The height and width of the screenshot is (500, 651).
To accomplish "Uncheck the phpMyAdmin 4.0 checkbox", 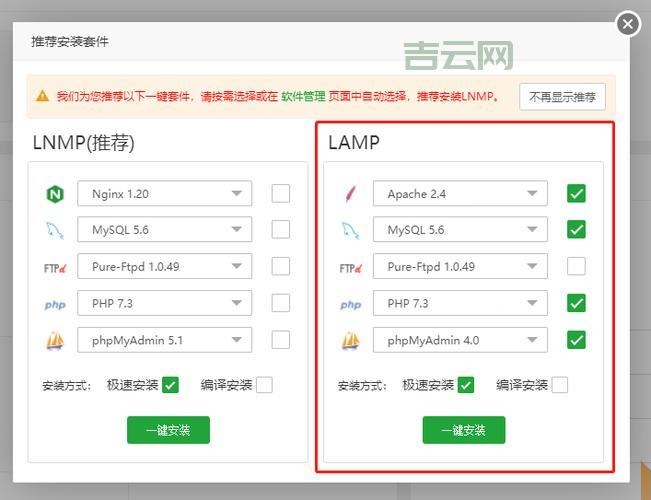I will pyautogui.click(x=576, y=340).
